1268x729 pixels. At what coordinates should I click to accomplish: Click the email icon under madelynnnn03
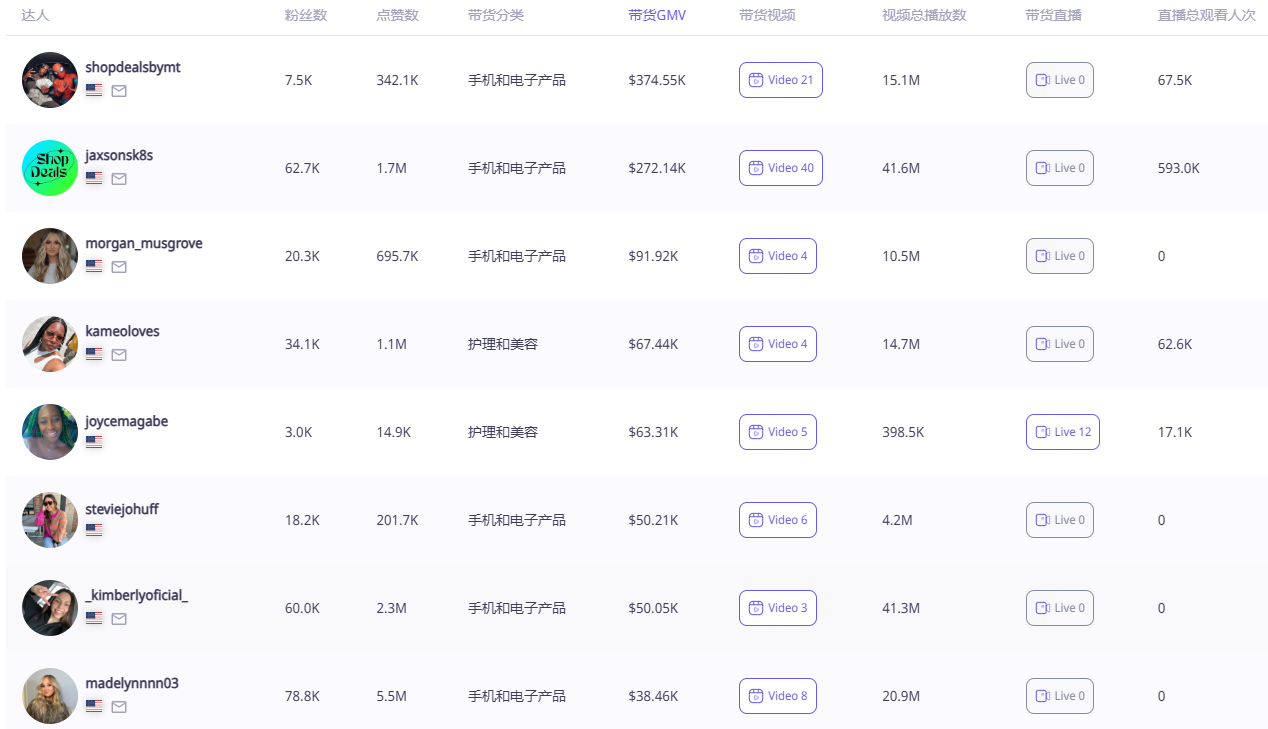tap(119, 707)
